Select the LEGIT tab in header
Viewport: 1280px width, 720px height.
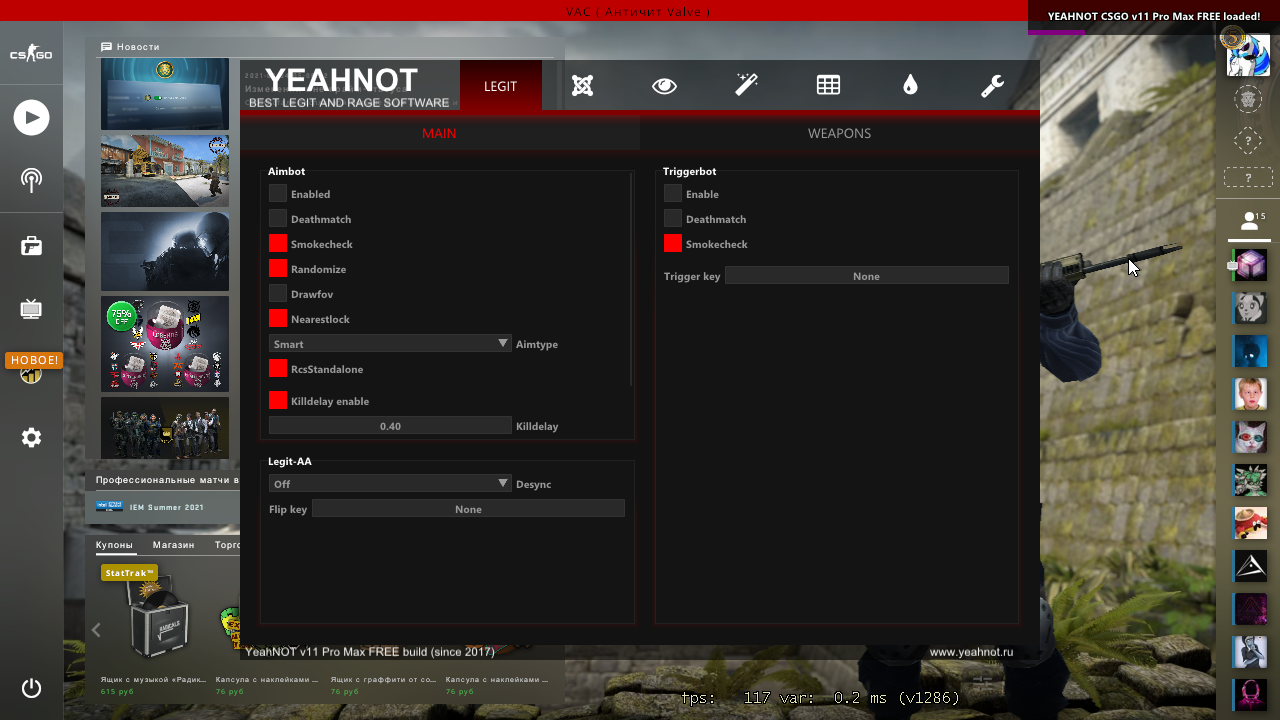point(500,86)
